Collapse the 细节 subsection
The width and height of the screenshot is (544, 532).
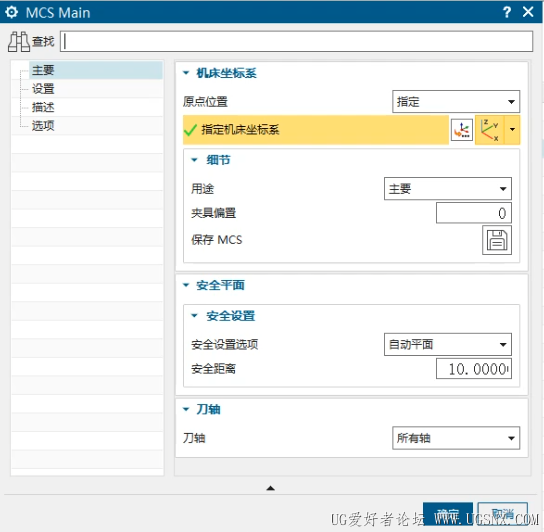pos(194,160)
